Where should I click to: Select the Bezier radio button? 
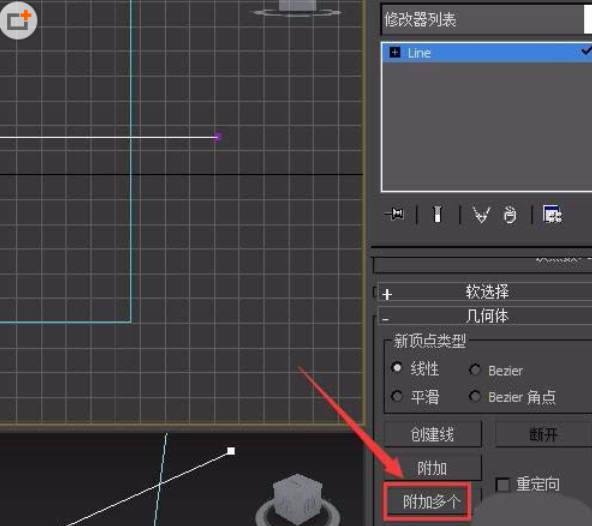click(x=475, y=370)
